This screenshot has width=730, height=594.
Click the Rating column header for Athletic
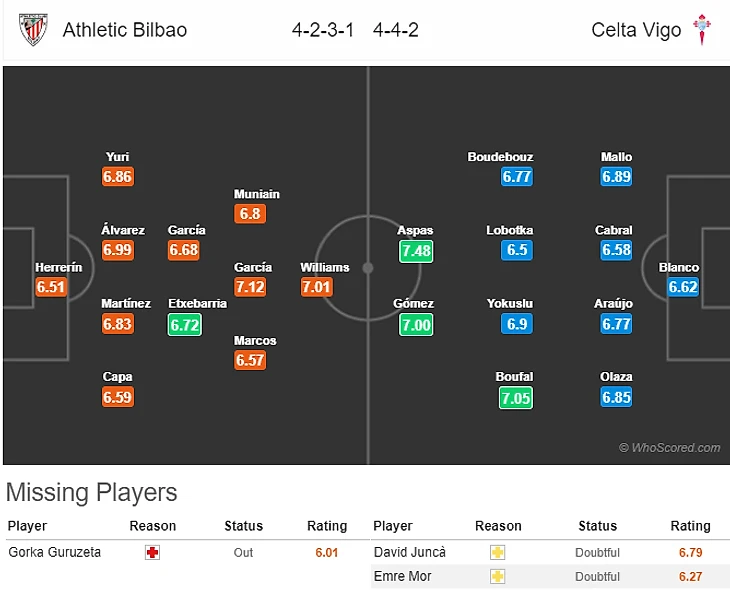[327, 526]
